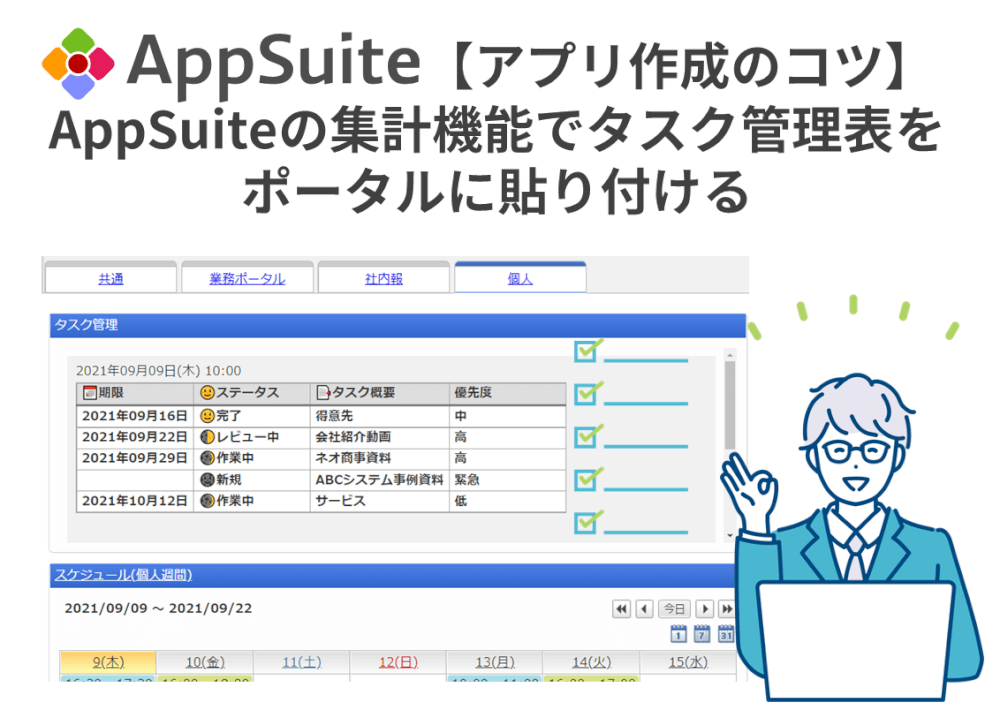1000x710 pixels.
Task: Open the day view calendar icon
Action: coord(678,632)
